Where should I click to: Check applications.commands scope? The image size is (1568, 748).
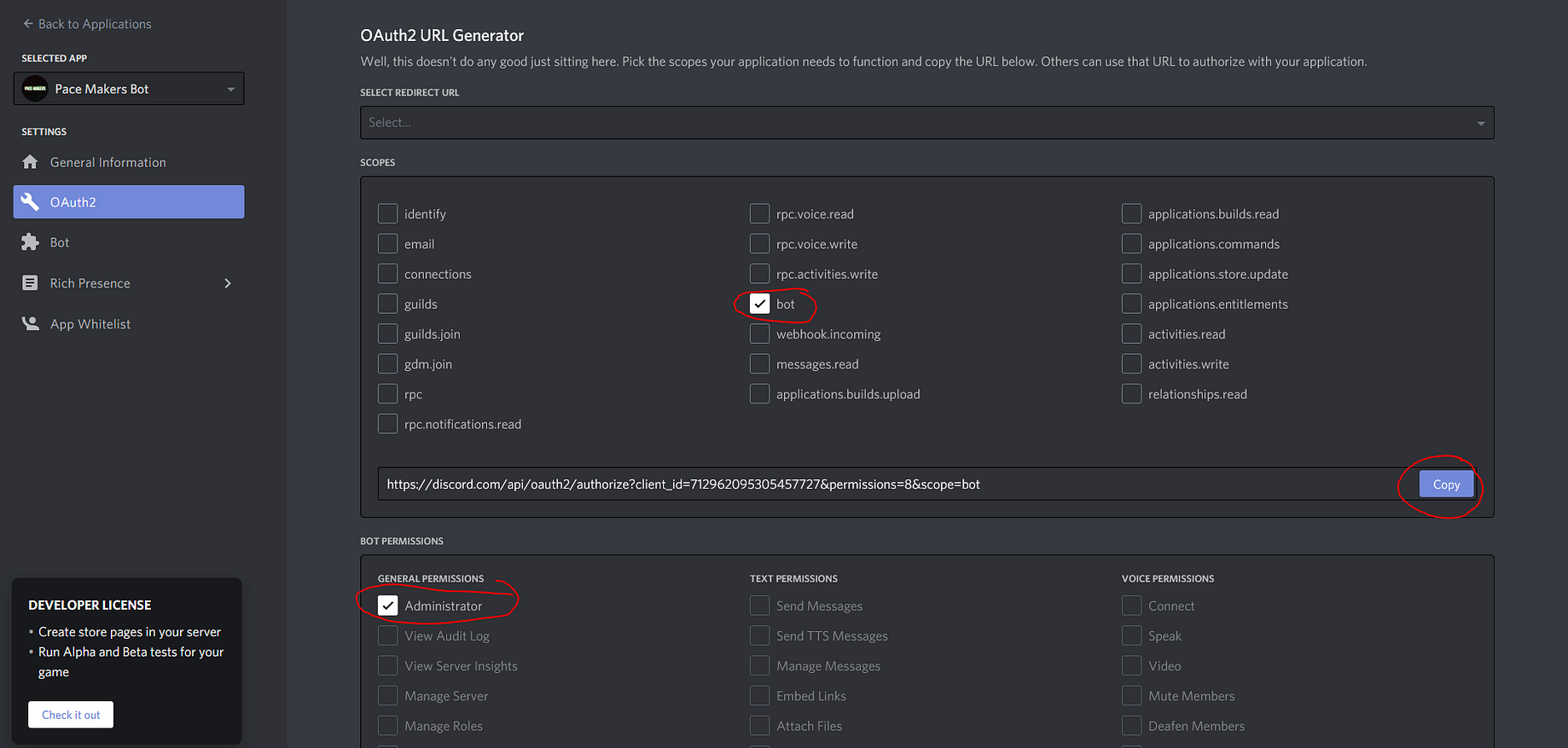[1132, 243]
